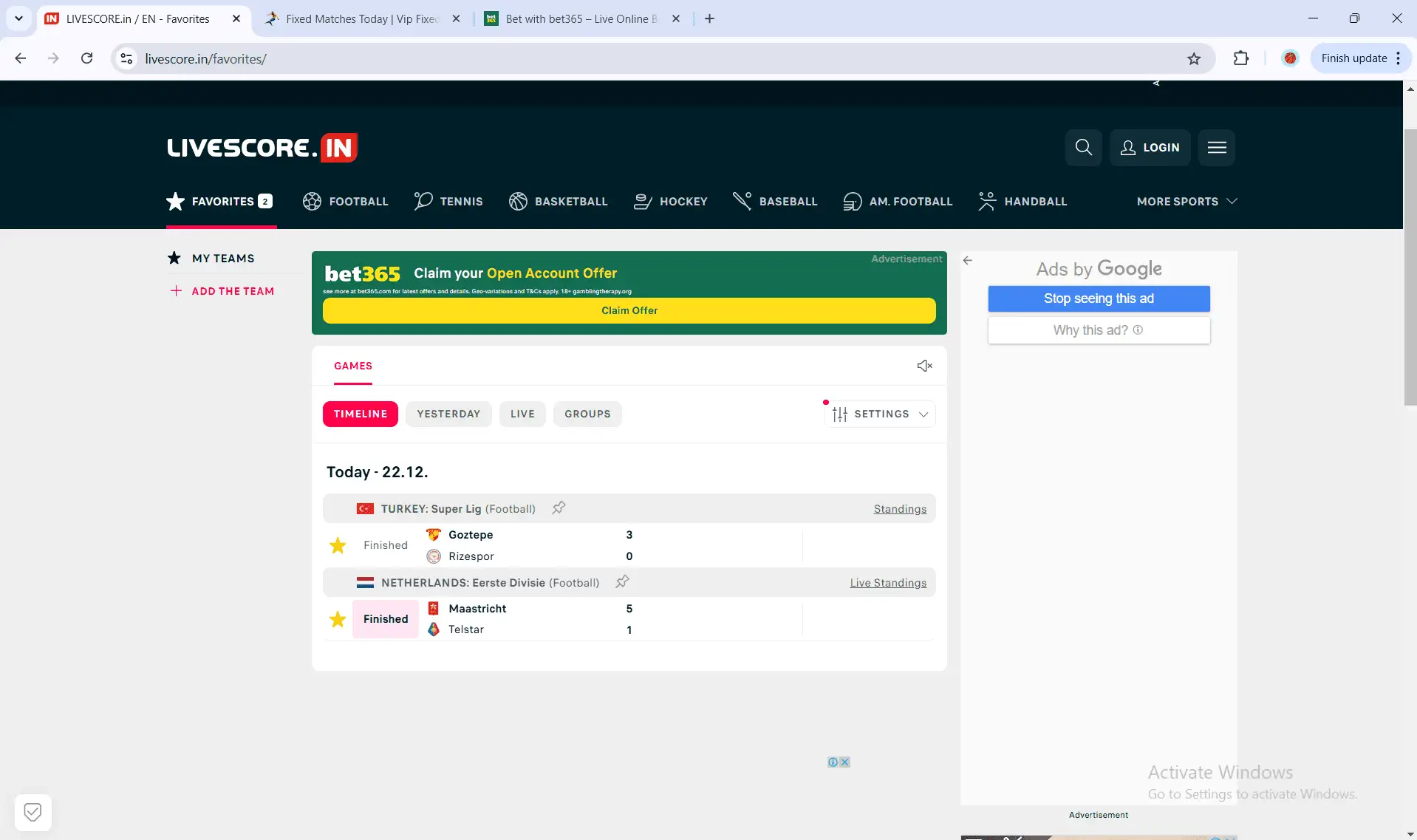1417x840 pixels.
Task: Click Stop seeing this ad button
Action: 1099,298
